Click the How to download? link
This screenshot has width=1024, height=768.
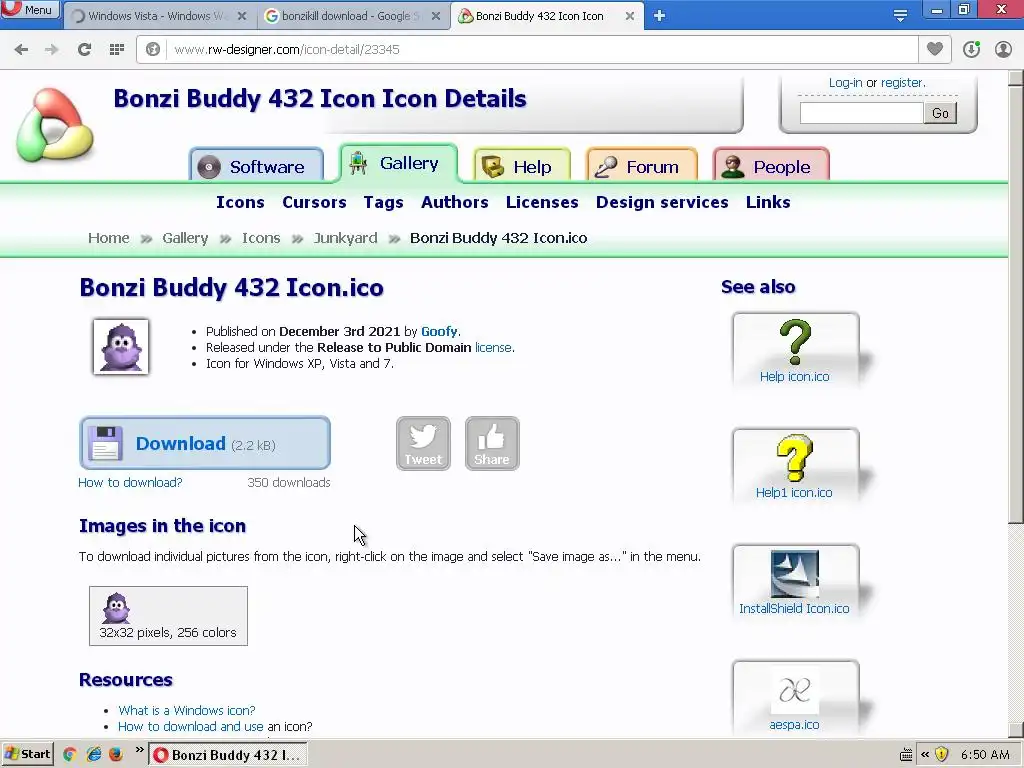click(x=130, y=483)
